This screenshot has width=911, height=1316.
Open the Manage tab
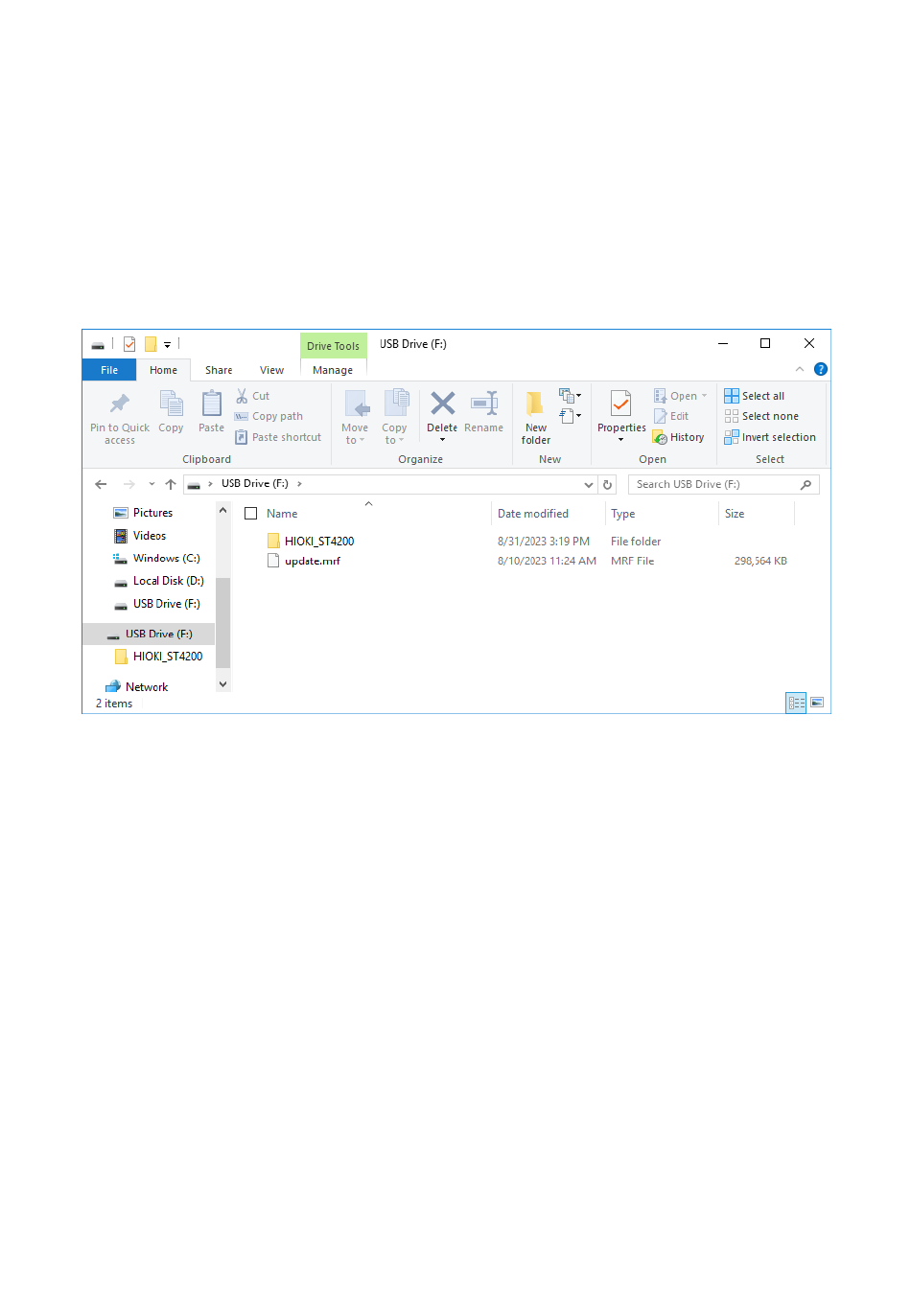333,370
